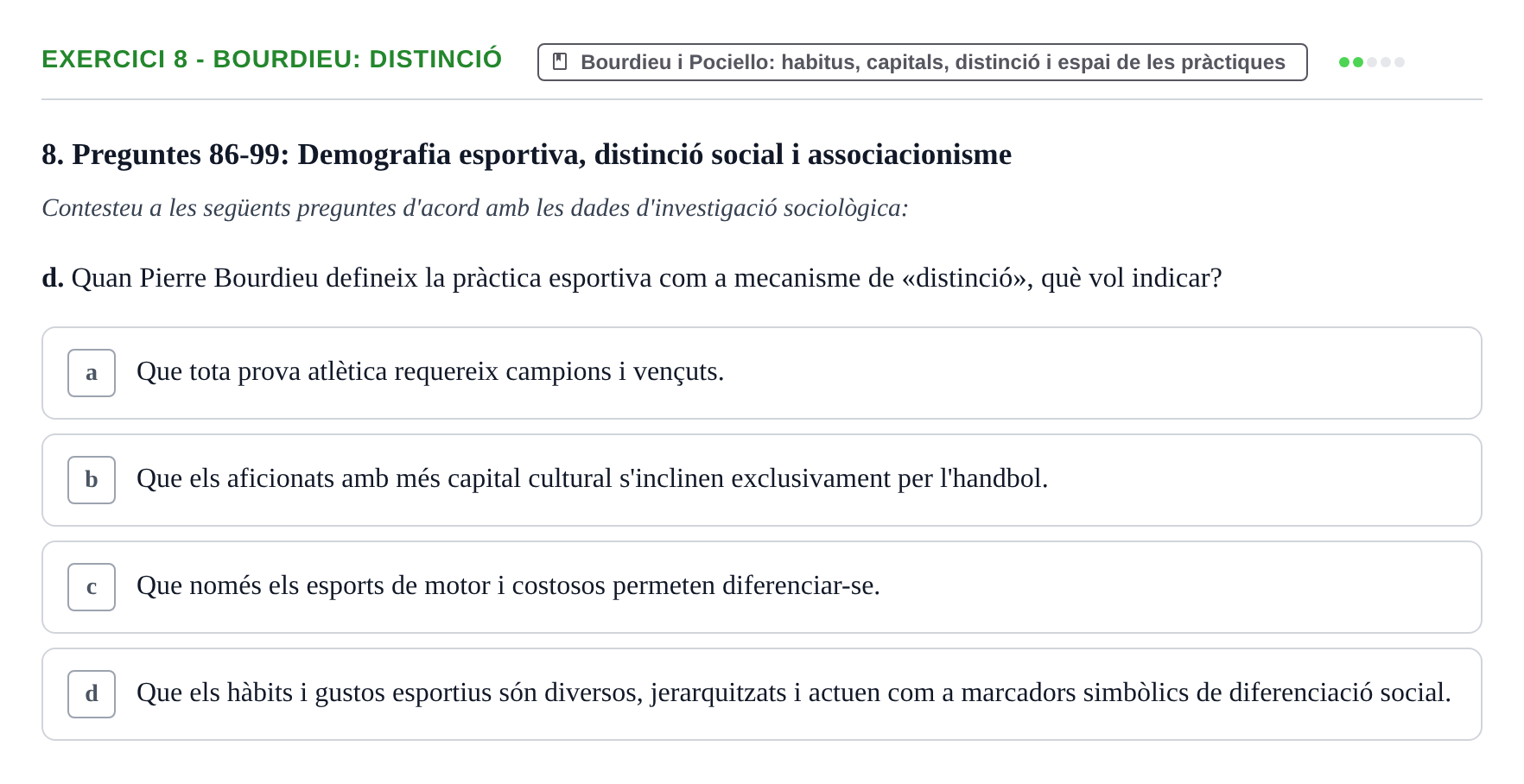Click the progress dots indicator
Image resolution: width=1524 pixels, height=784 pixels.
tap(1372, 62)
